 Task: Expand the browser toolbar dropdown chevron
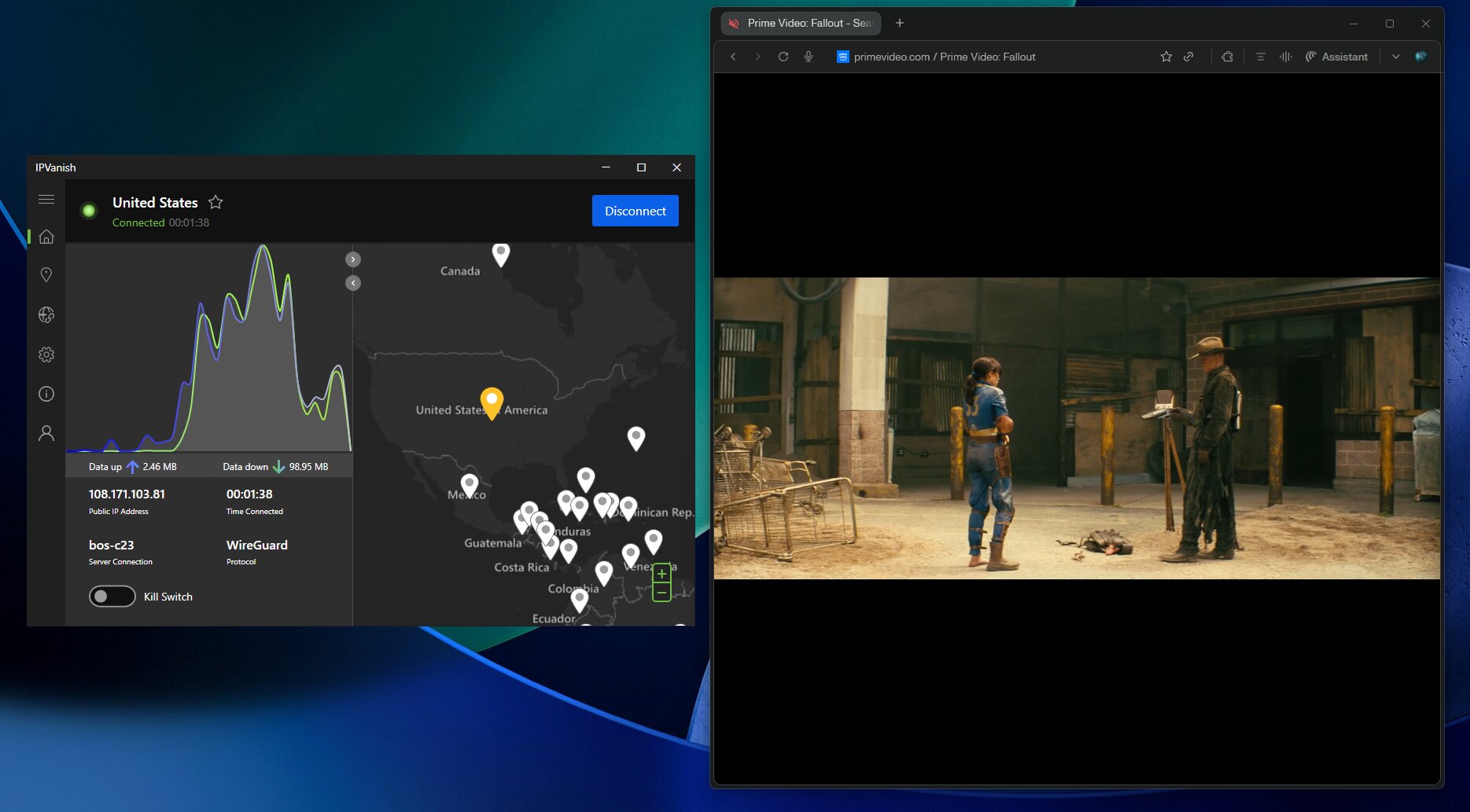[1396, 57]
